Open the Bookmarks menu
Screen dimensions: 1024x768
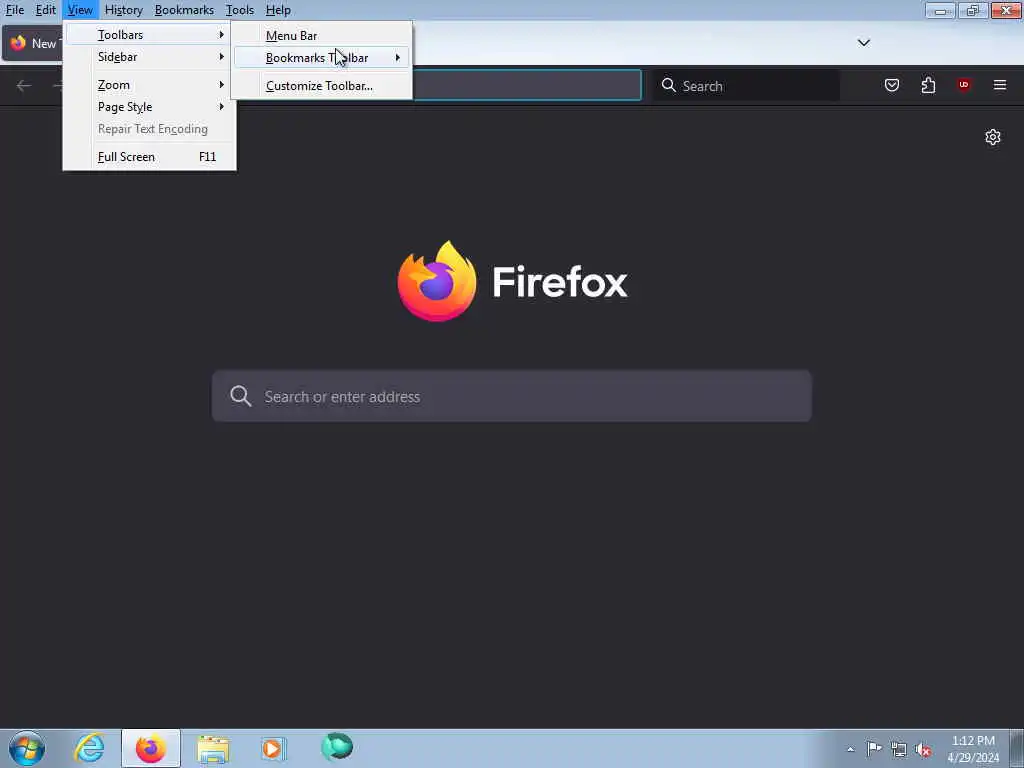coord(184,10)
